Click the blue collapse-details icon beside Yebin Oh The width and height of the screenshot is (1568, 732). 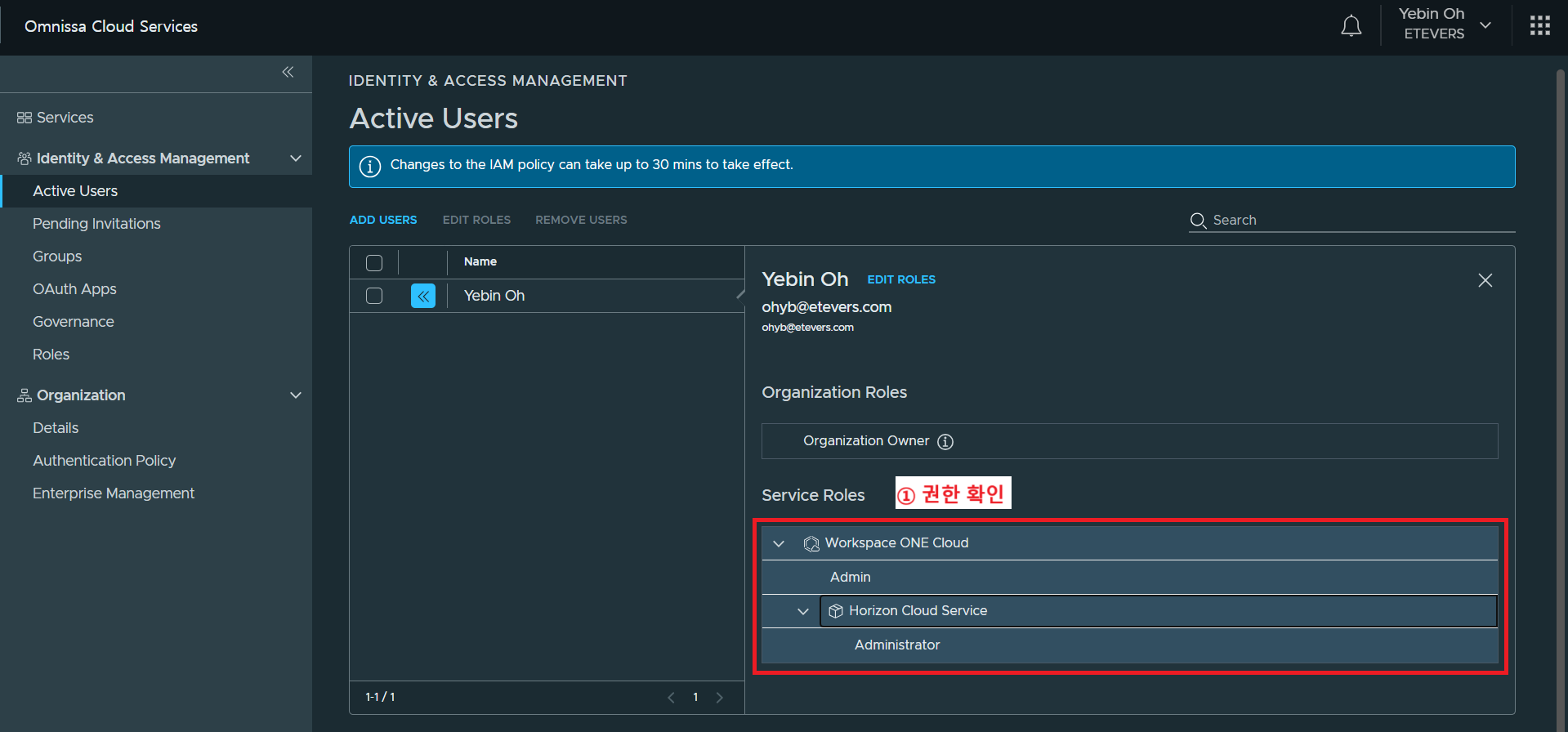[x=422, y=296]
